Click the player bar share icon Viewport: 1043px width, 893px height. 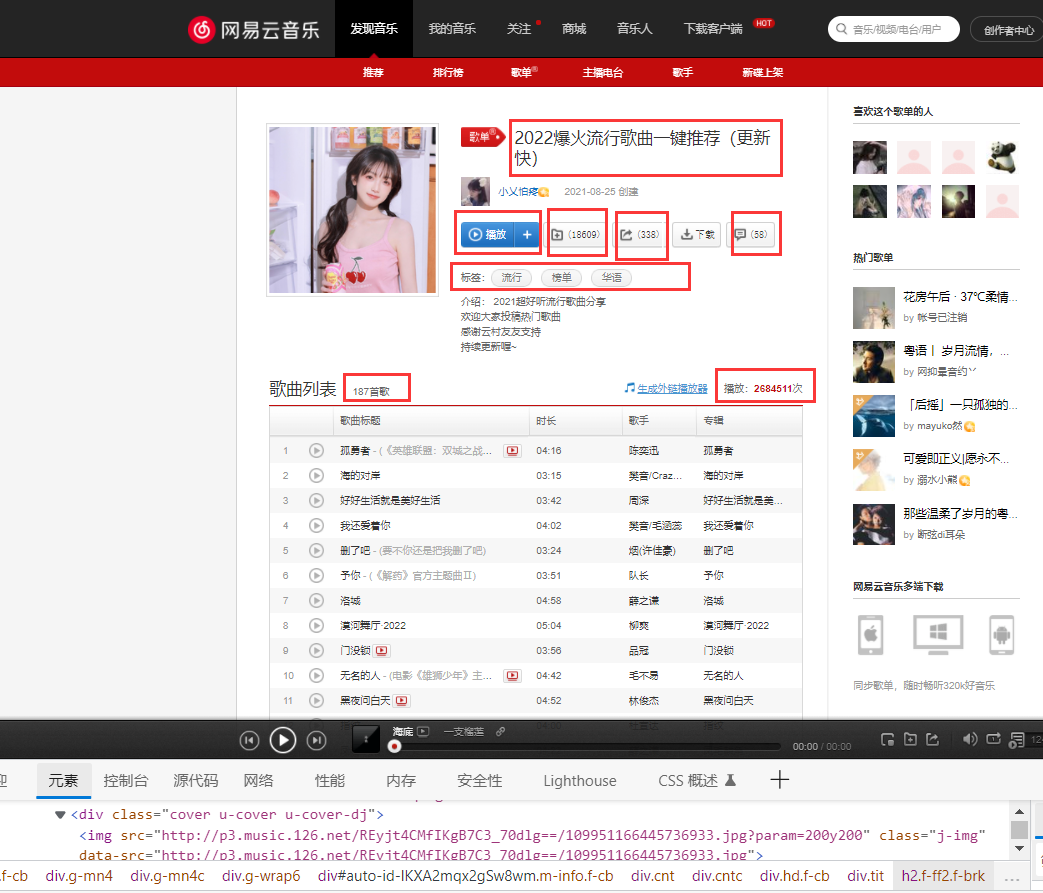(933, 739)
